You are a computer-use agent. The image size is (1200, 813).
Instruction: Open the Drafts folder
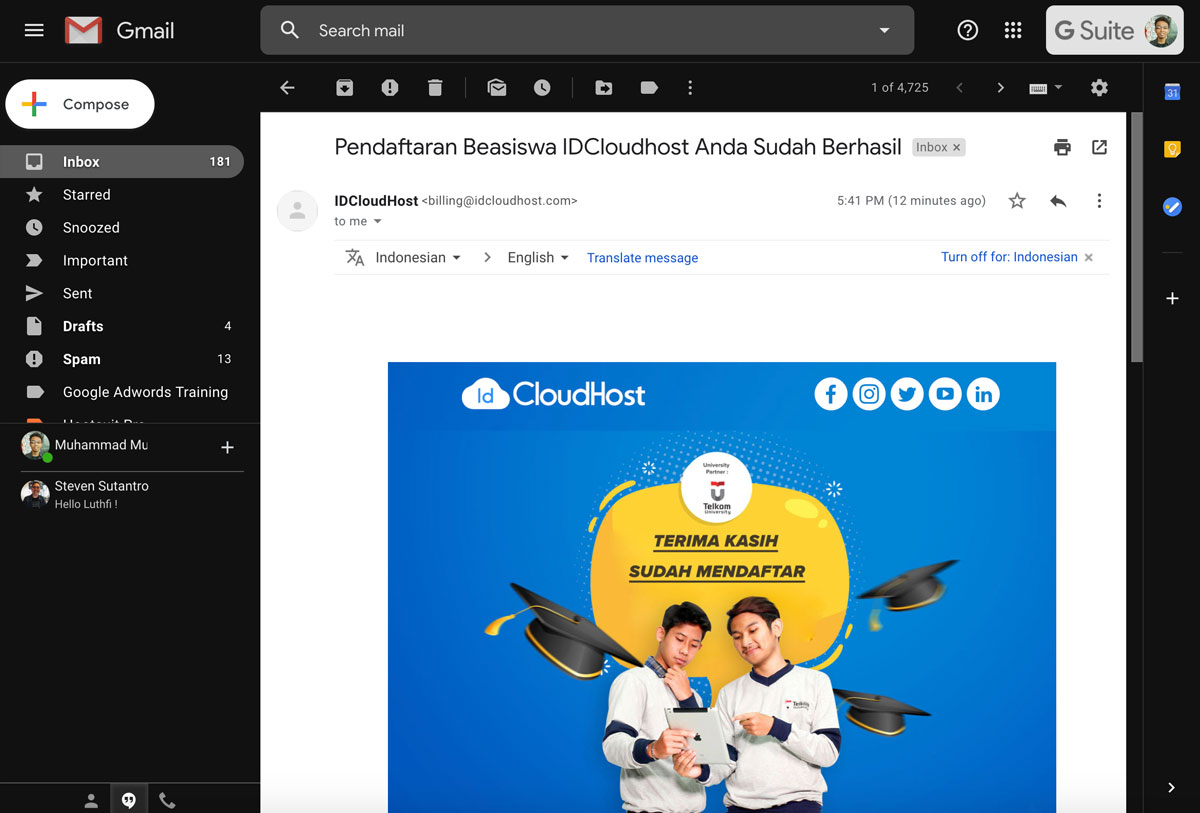tap(122, 327)
